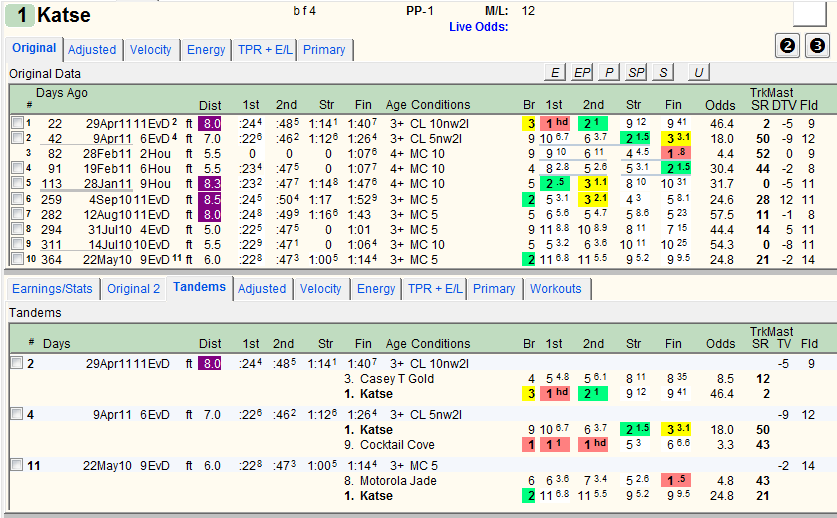Screen dimensions: 837x518
Task: Click the Casey T Gold horse name
Action: tap(397, 379)
